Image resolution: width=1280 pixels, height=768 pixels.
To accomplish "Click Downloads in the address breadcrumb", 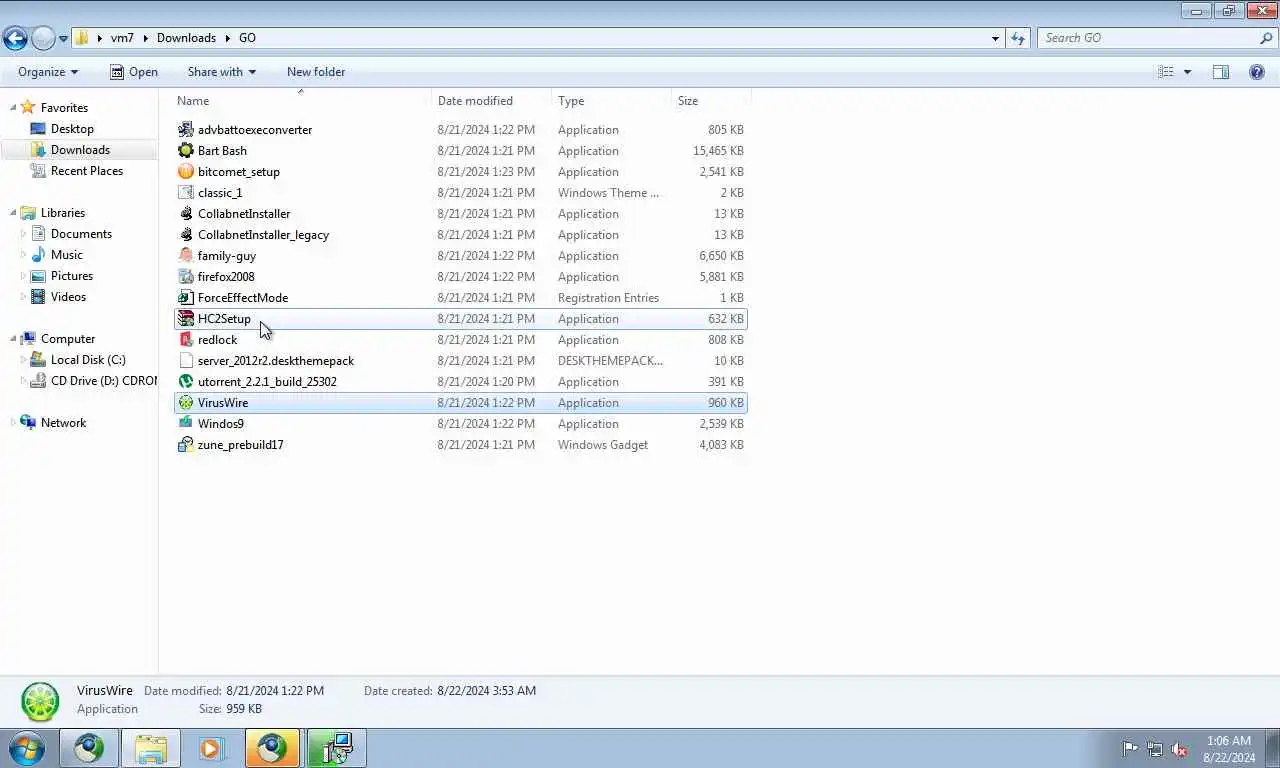I will click(186, 38).
